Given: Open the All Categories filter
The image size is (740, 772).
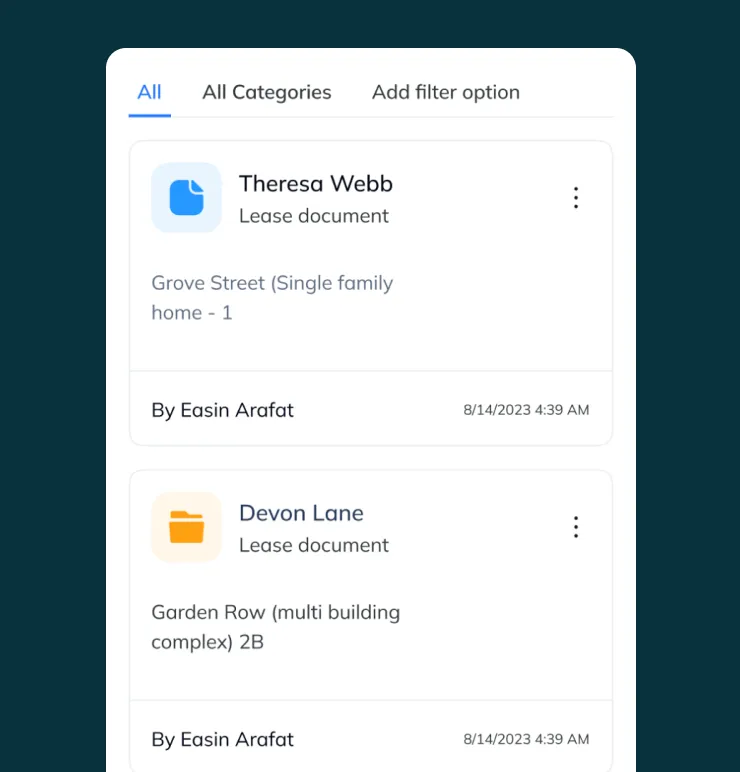Looking at the screenshot, I should coord(266,92).
